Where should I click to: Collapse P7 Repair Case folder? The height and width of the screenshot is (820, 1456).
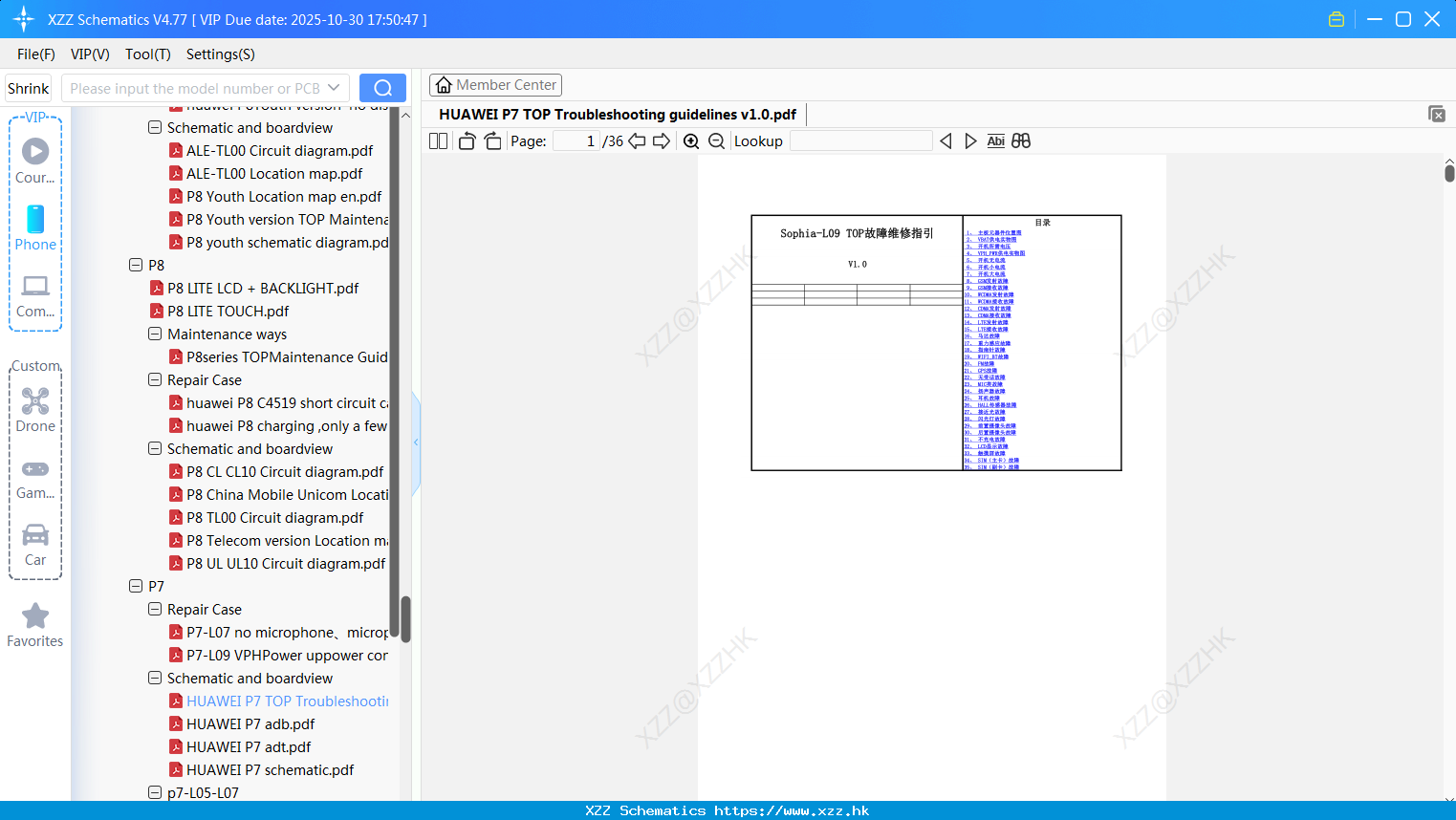[x=155, y=609]
